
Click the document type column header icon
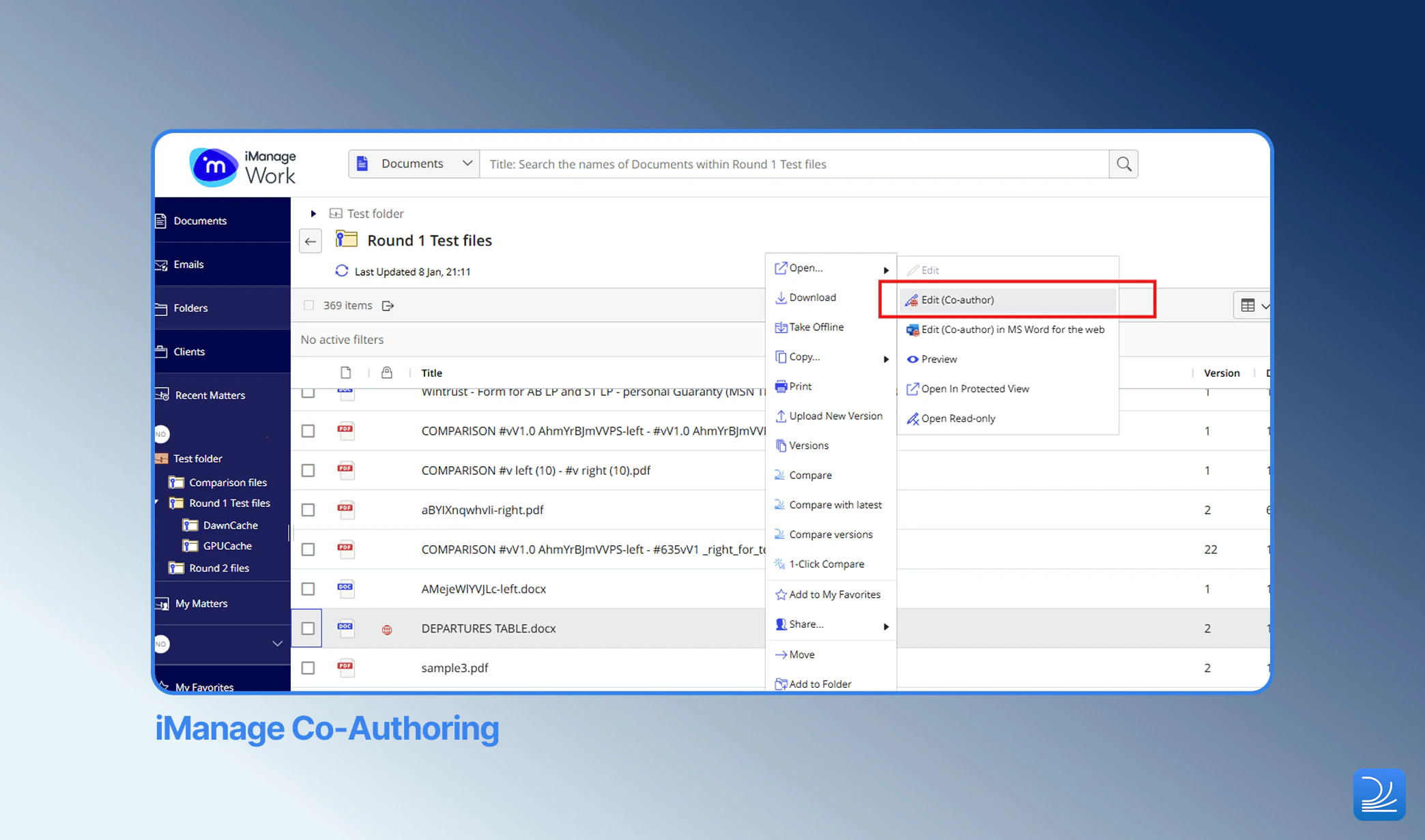(x=346, y=373)
